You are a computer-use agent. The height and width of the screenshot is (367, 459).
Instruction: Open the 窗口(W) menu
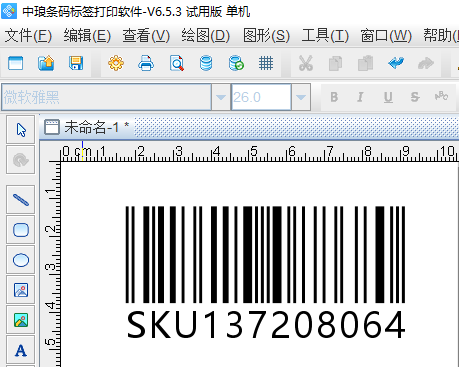pyautogui.click(x=386, y=36)
